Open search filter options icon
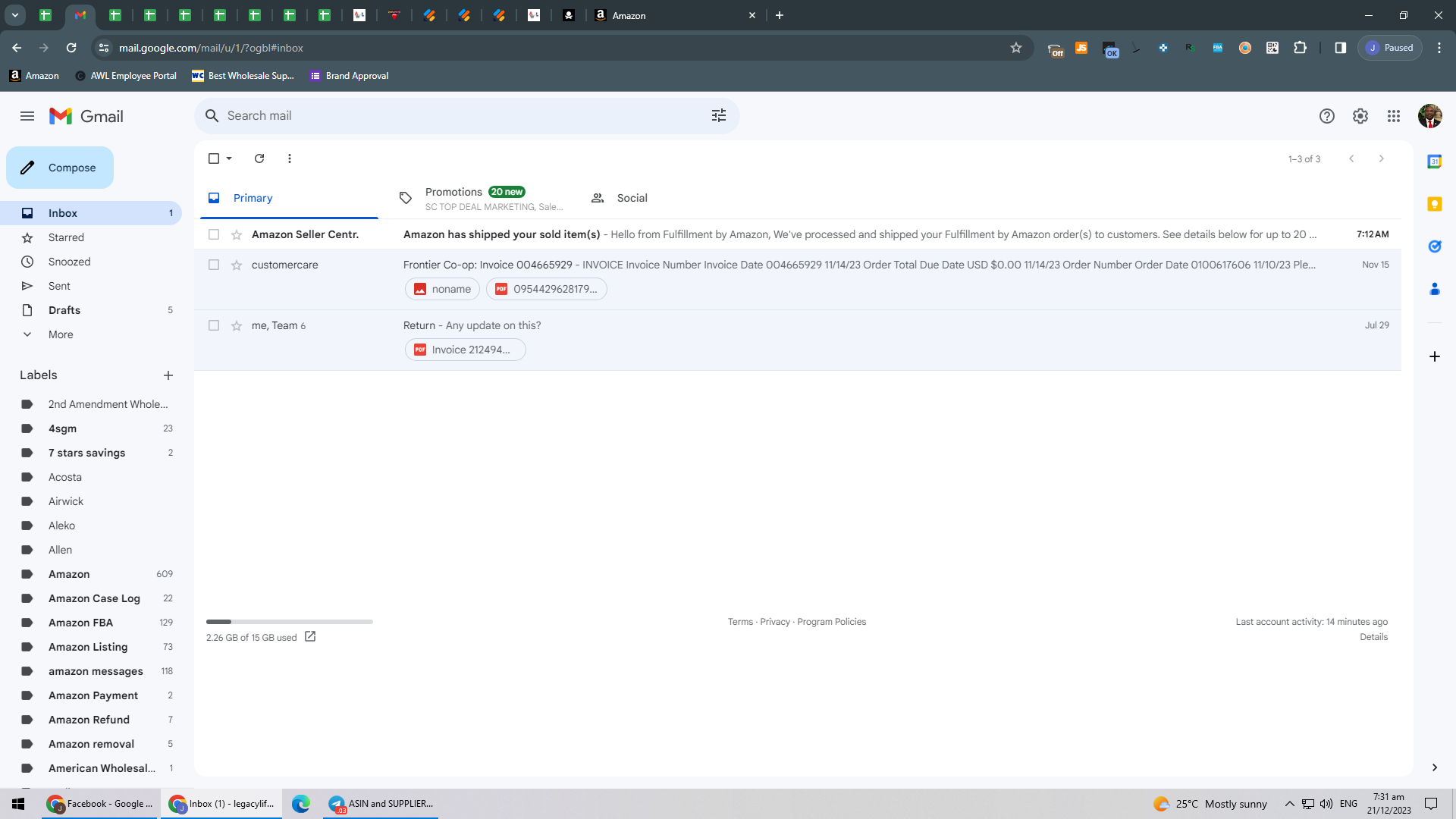 [x=718, y=115]
